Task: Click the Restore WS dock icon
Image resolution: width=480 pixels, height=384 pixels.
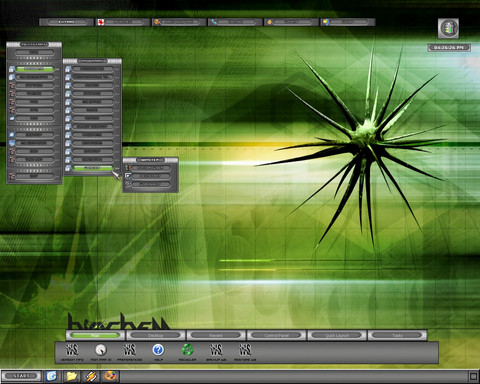Action: pyautogui.click(x=245, y=350)
